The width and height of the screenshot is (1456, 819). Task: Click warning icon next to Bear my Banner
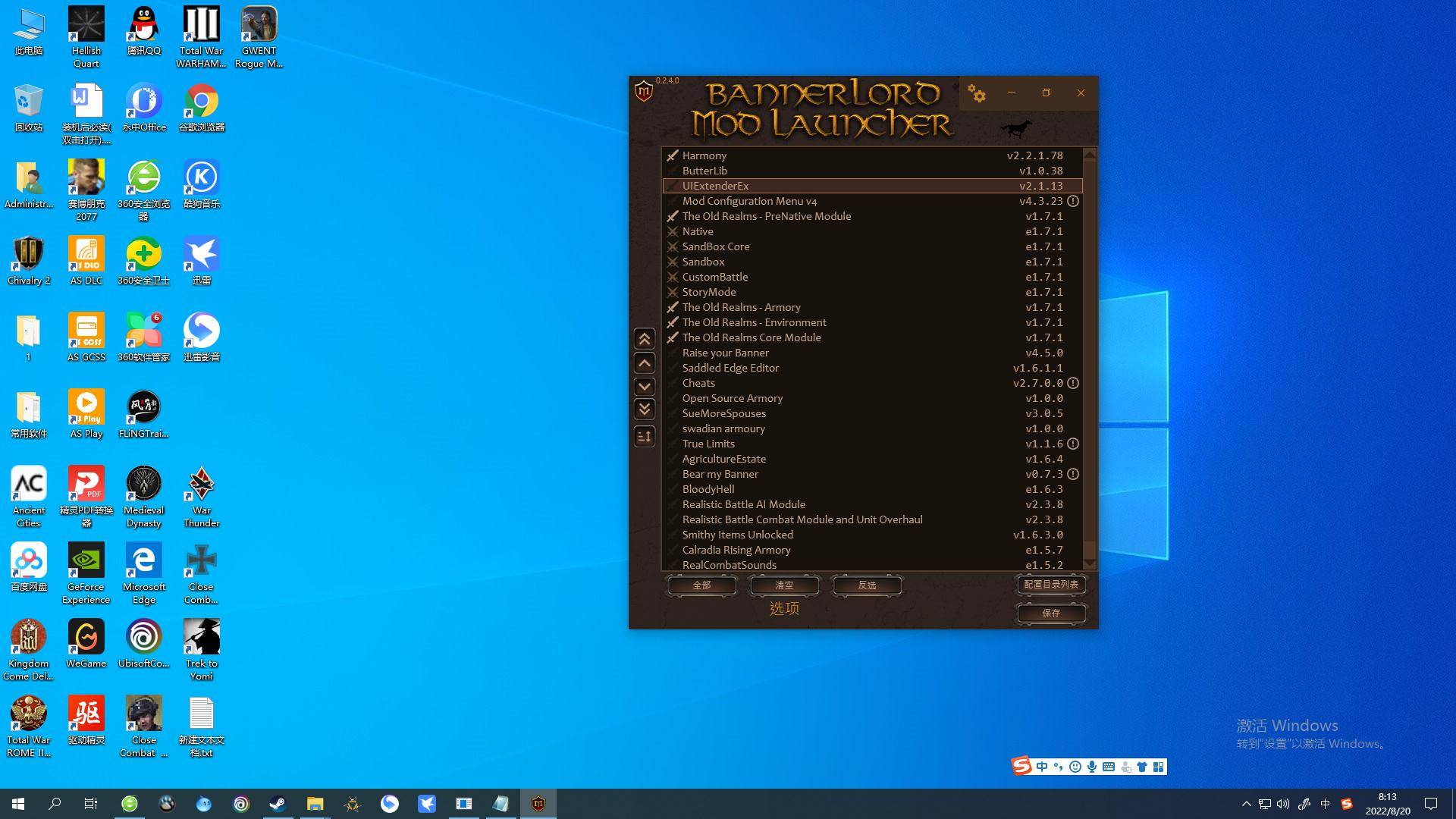tap(1073, 474)
